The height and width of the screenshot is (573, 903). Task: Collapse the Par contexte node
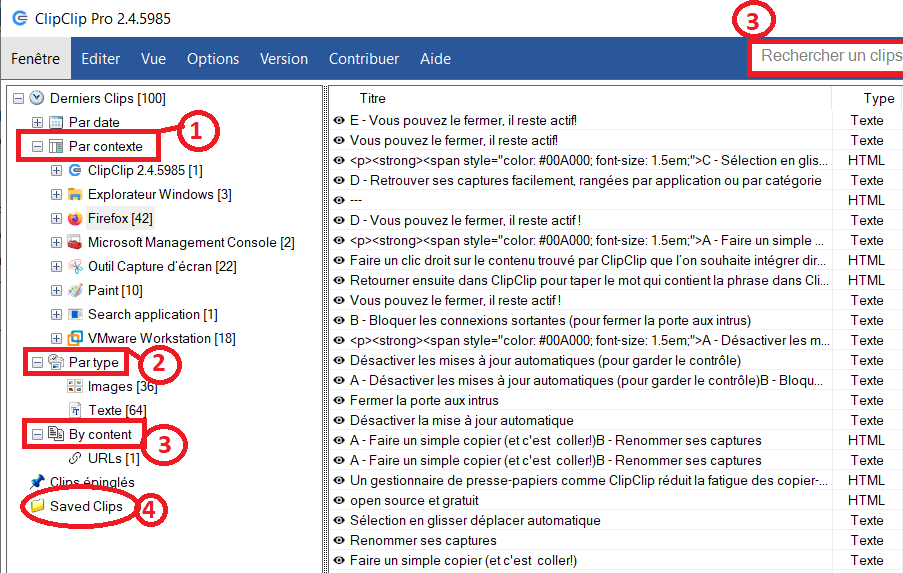[x=38, y=146]
